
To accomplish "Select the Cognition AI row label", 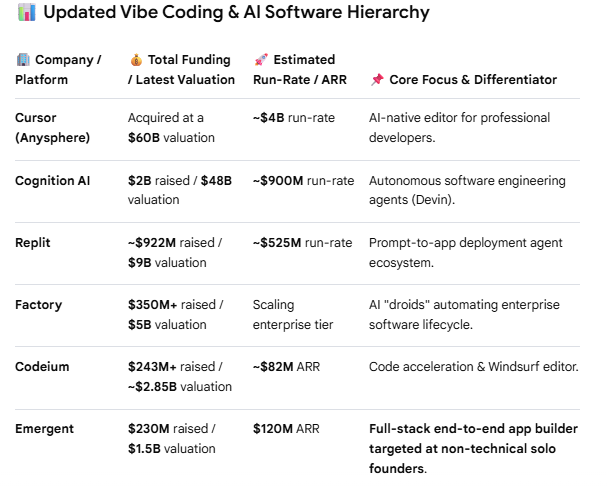I will coord(53,181).
